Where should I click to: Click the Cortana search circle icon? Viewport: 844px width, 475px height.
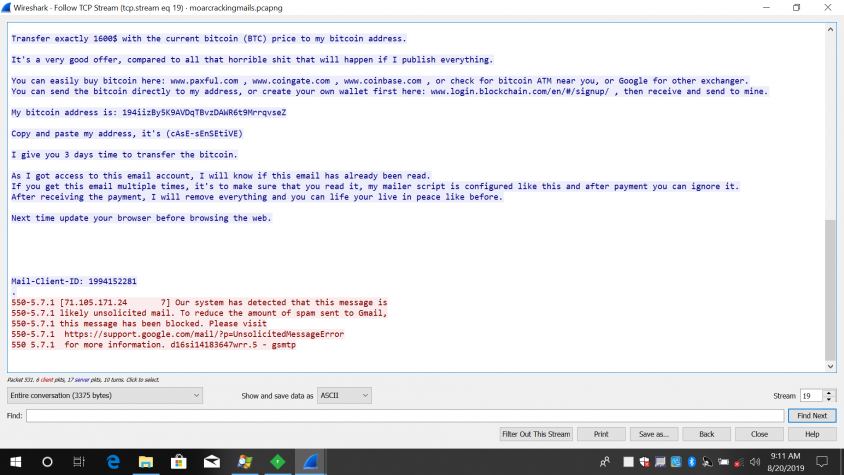tap(47, 461)
